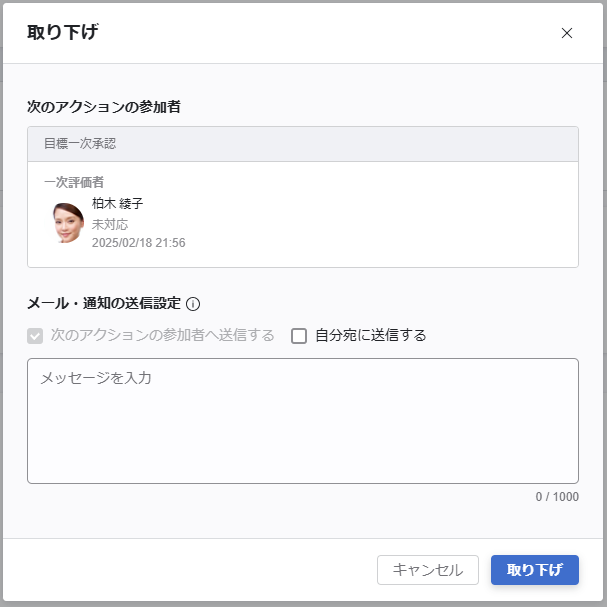Click the 次のアクションの参加者 section heading

click(x=104, y=105)
